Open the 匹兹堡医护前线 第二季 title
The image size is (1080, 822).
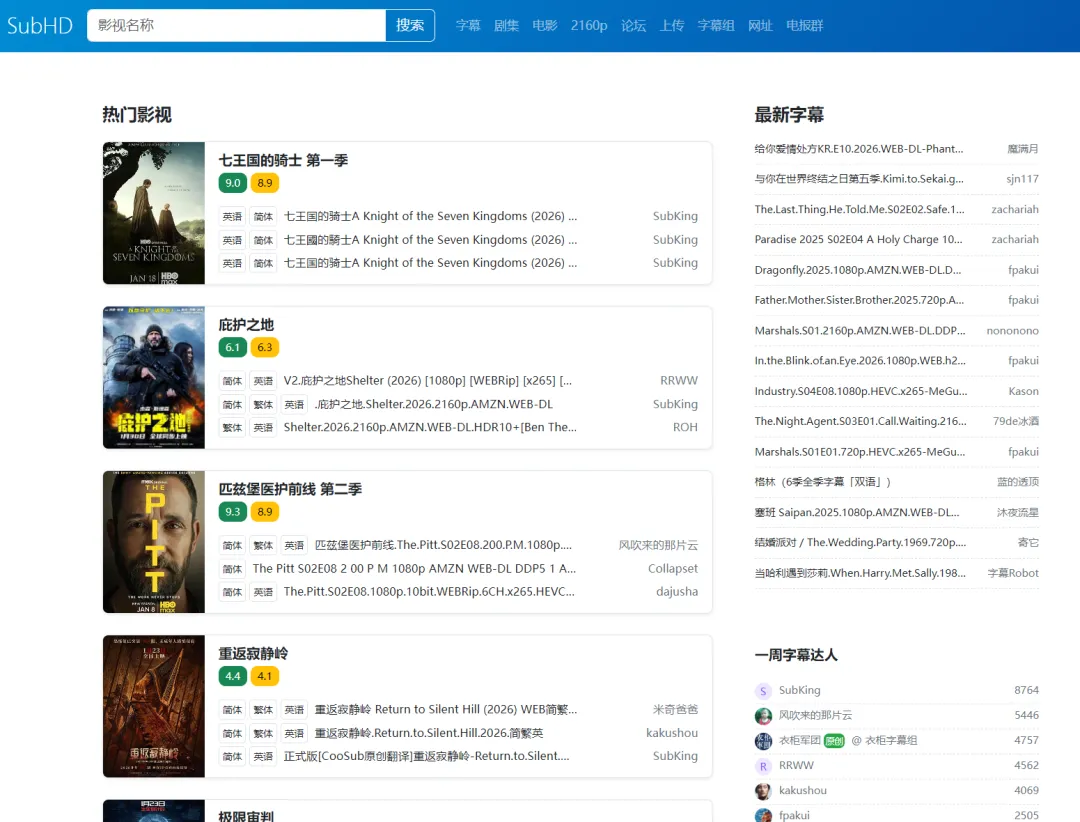tap(290, 489)
